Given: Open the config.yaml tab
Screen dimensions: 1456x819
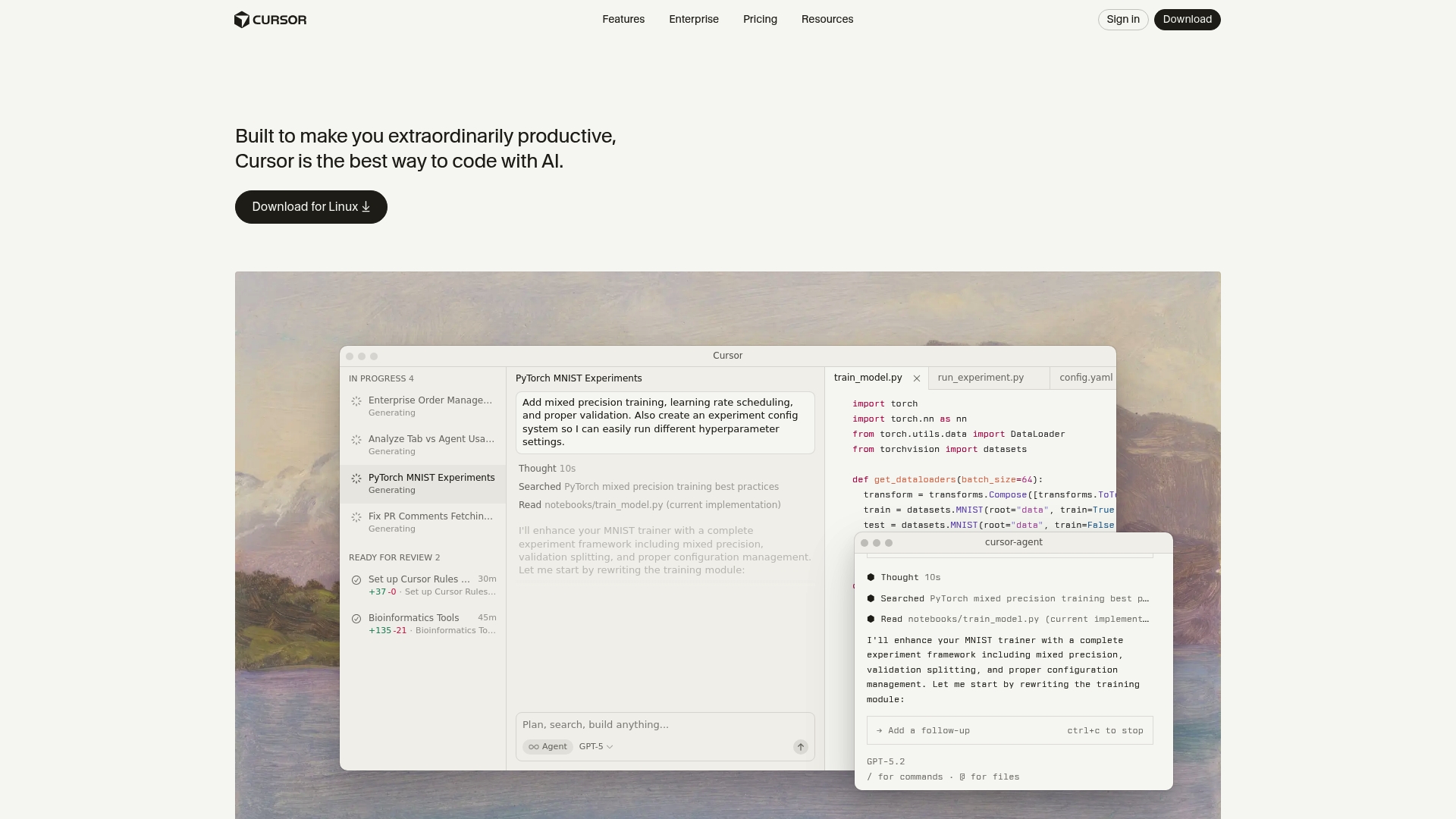Looking at the screenshot, I should point(1084,377).
